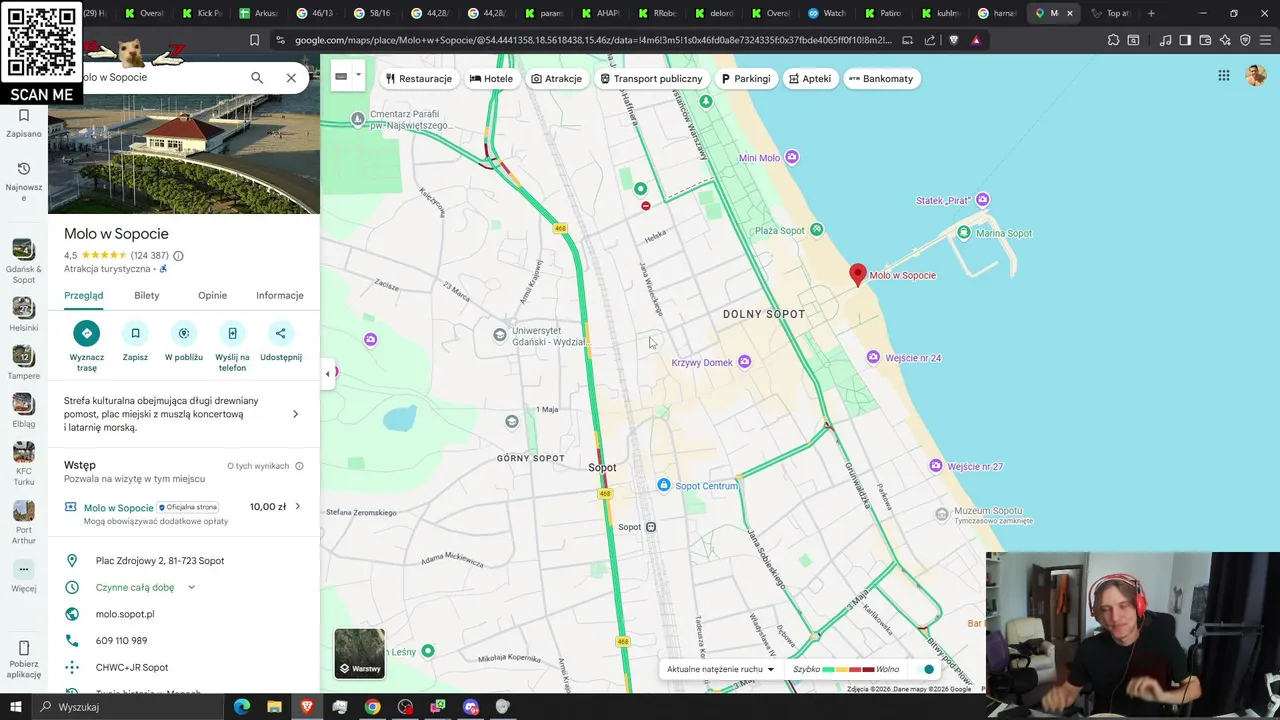The height and width of the screenshot is (720, 1280).
Task: Open Aktualne natężenie ruchu dropdown
Action: tap(720, 669)
